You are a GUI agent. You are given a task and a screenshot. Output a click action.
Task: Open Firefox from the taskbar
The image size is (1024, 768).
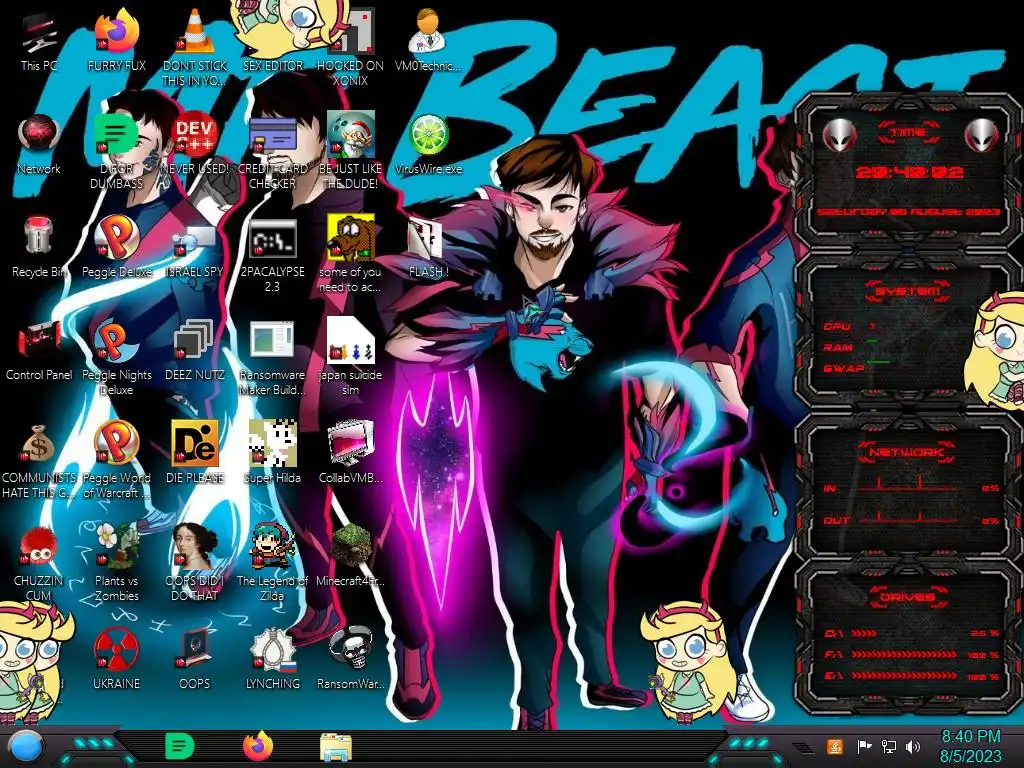tap(258, 746)
